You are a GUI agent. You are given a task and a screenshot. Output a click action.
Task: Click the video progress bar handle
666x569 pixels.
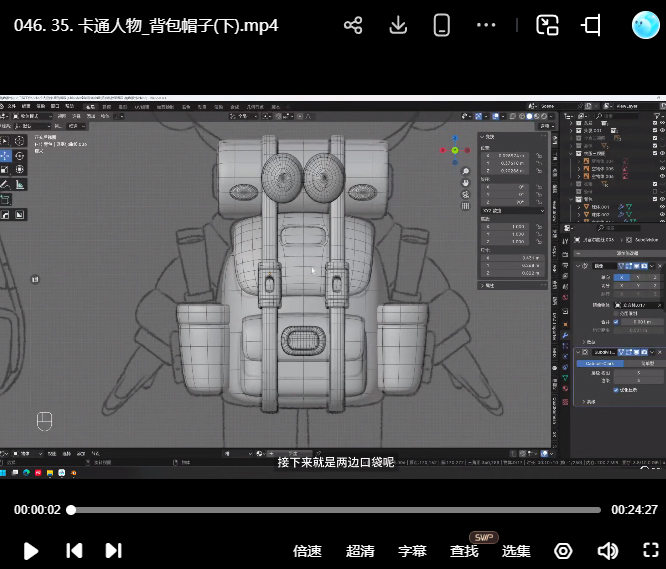(x=71, y=510)
